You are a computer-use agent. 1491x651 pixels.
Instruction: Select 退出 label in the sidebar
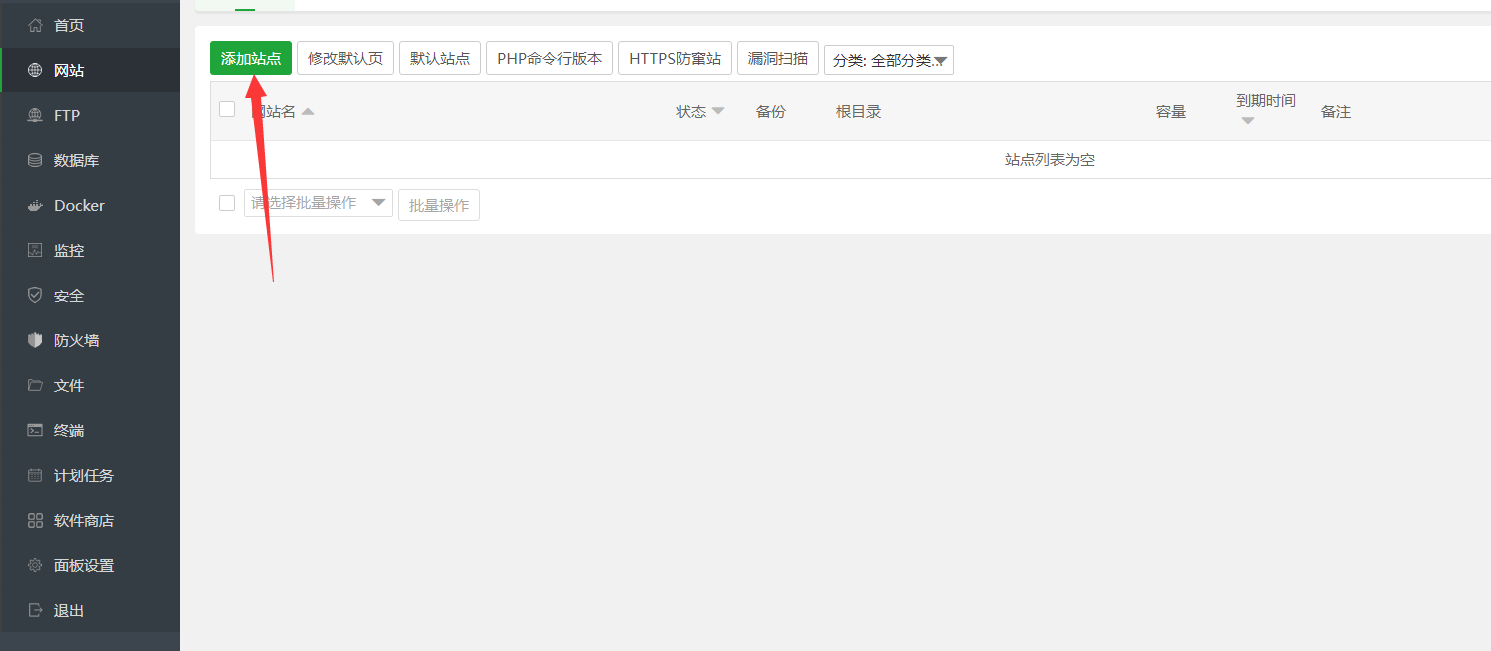(69, 610)
